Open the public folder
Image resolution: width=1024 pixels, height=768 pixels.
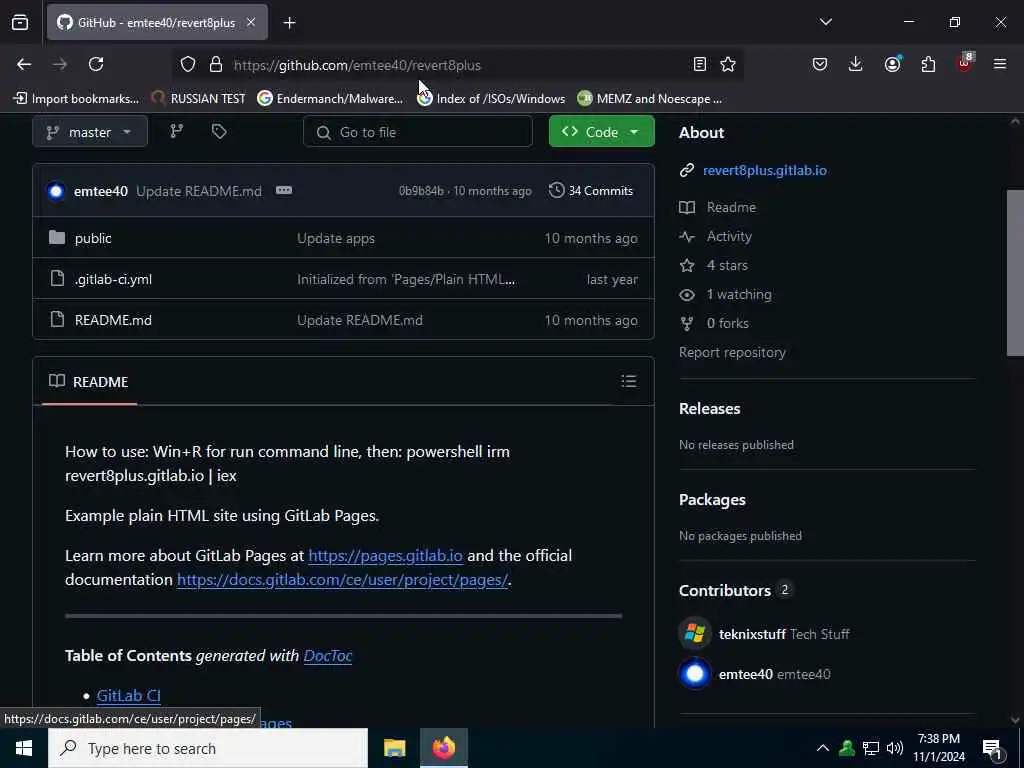[x=93, y=238]
